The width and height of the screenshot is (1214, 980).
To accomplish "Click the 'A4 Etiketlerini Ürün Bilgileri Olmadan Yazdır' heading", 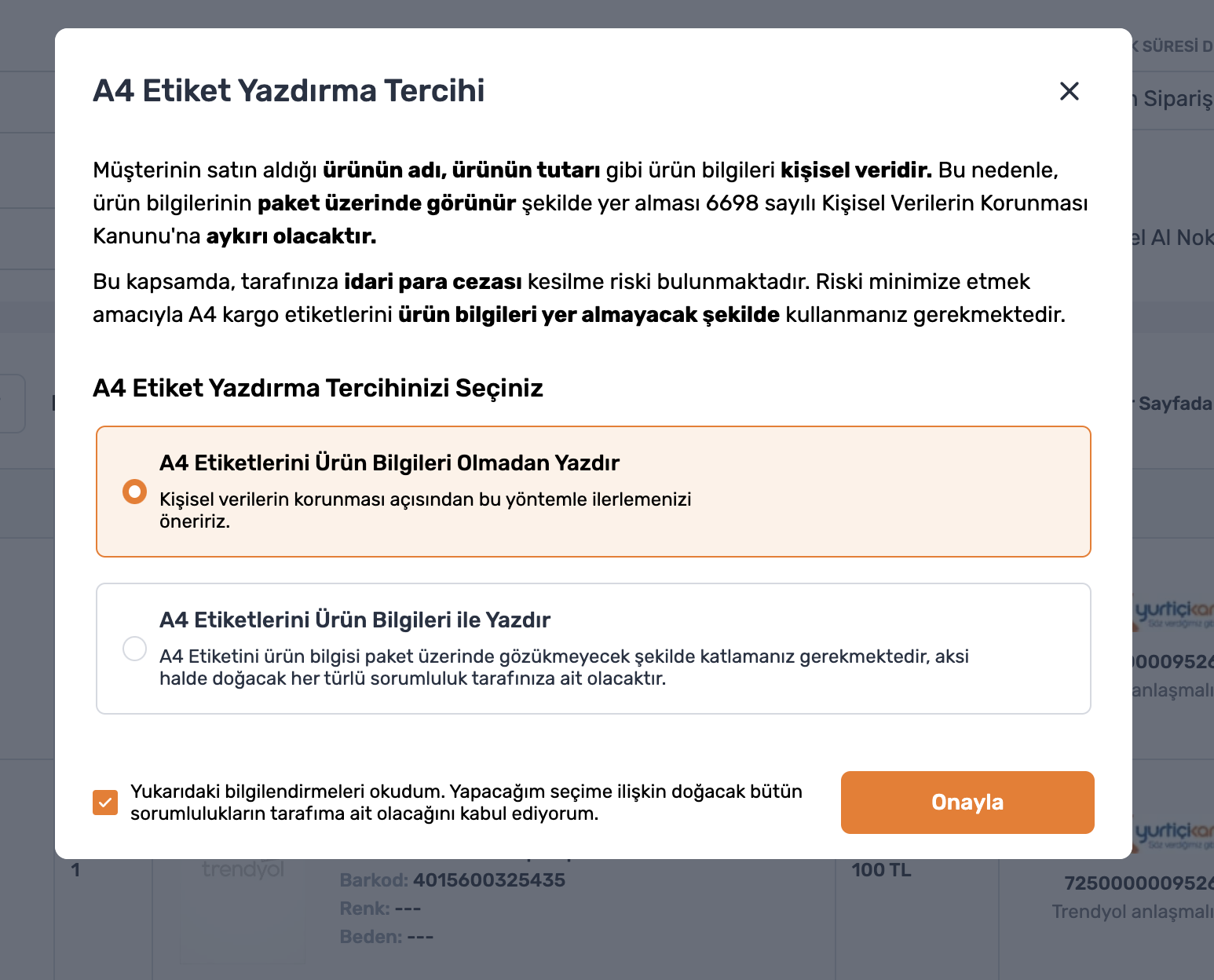I will tap(389, 463).
